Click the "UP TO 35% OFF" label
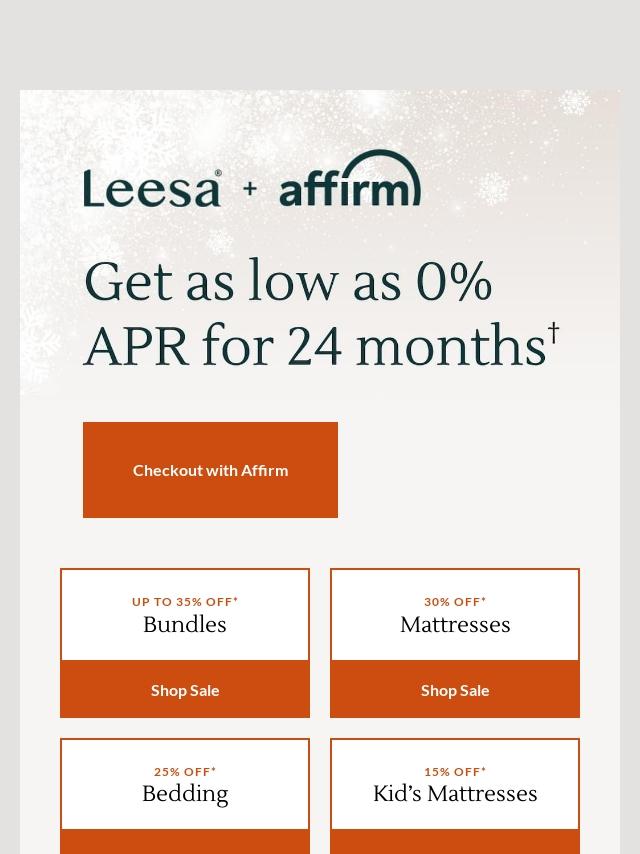The height and width of the screenshot is (854, 640). (185, 602)
